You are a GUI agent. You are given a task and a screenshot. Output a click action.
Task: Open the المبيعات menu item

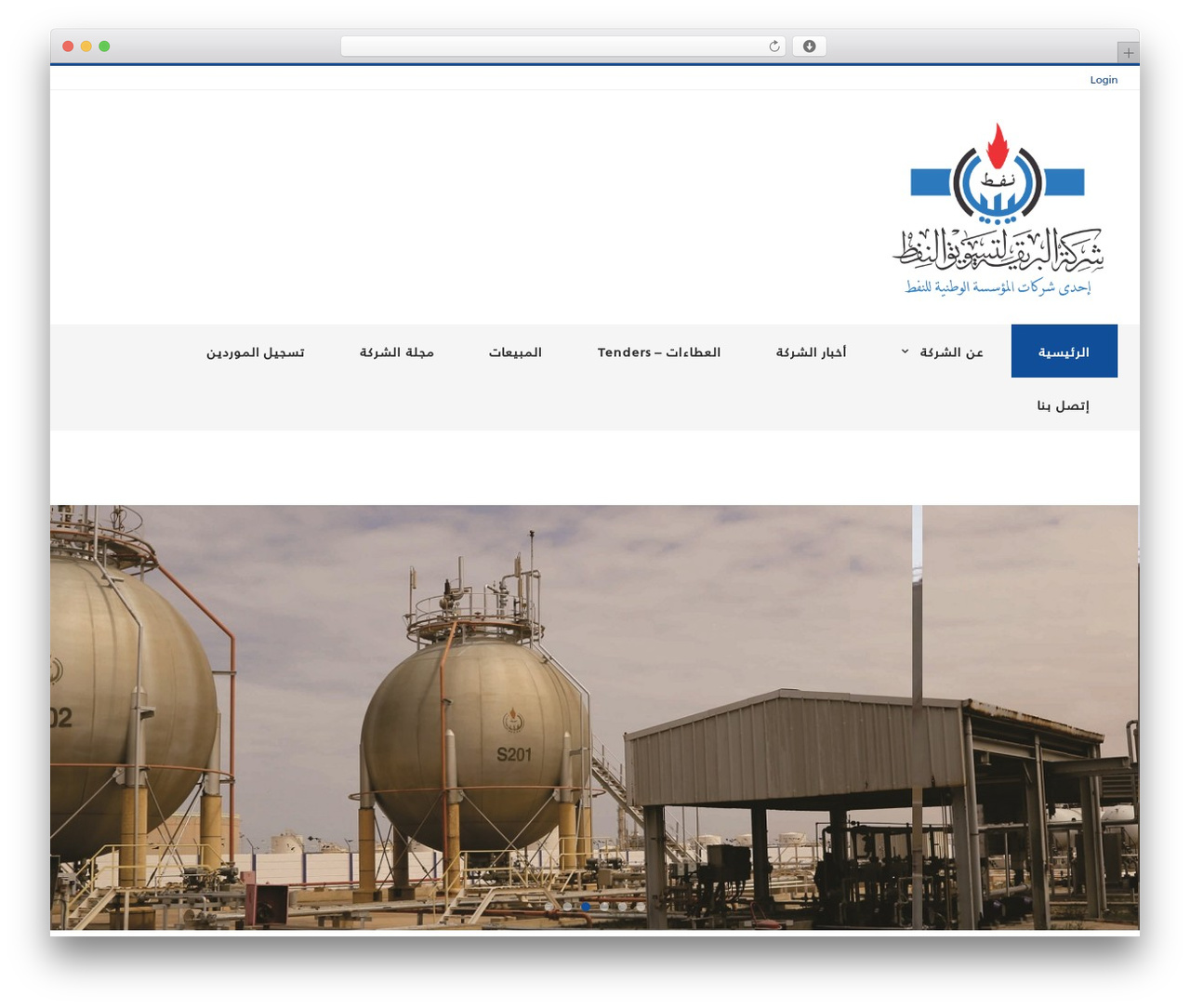coord(515,351)
